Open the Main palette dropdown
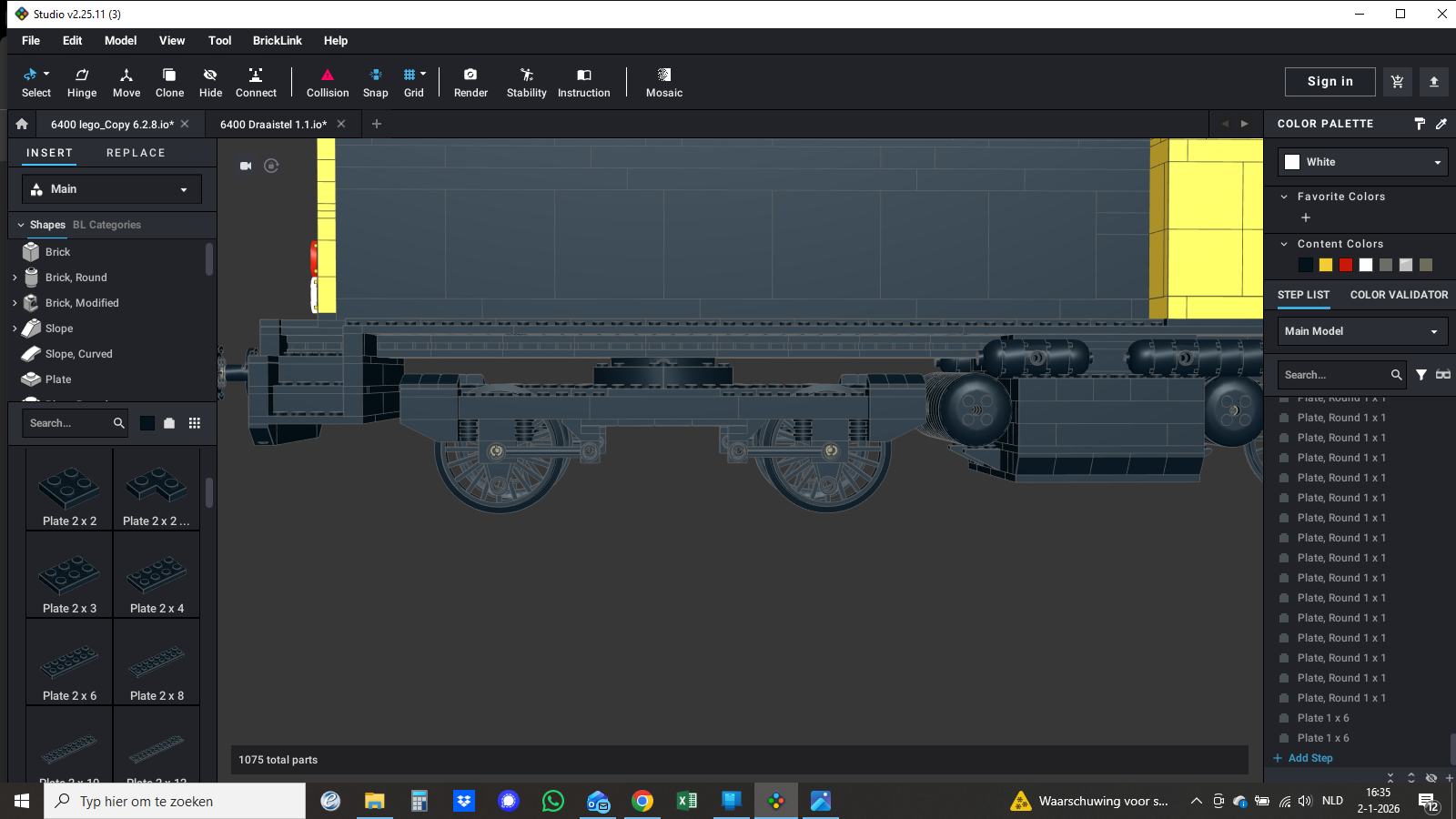The height and width of the screenshot is (819, 1456). [111, 189]
